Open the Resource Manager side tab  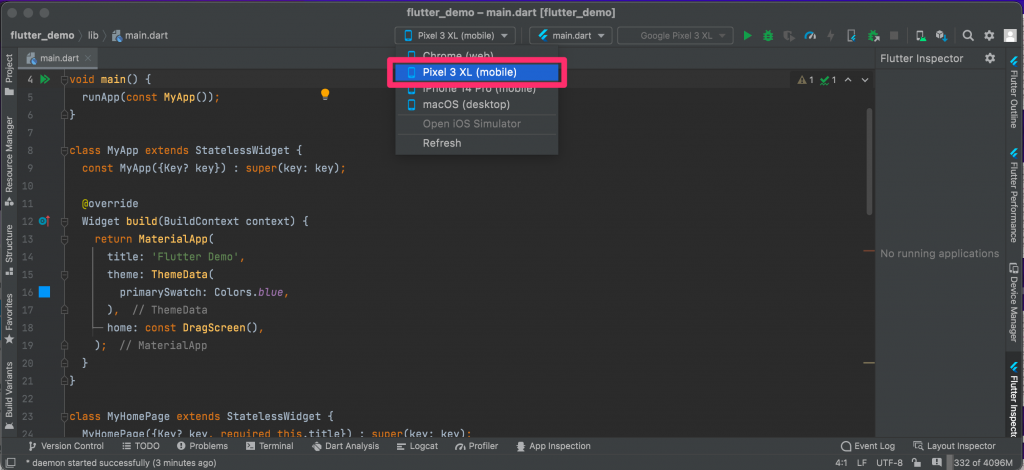(x=9, y=161)
